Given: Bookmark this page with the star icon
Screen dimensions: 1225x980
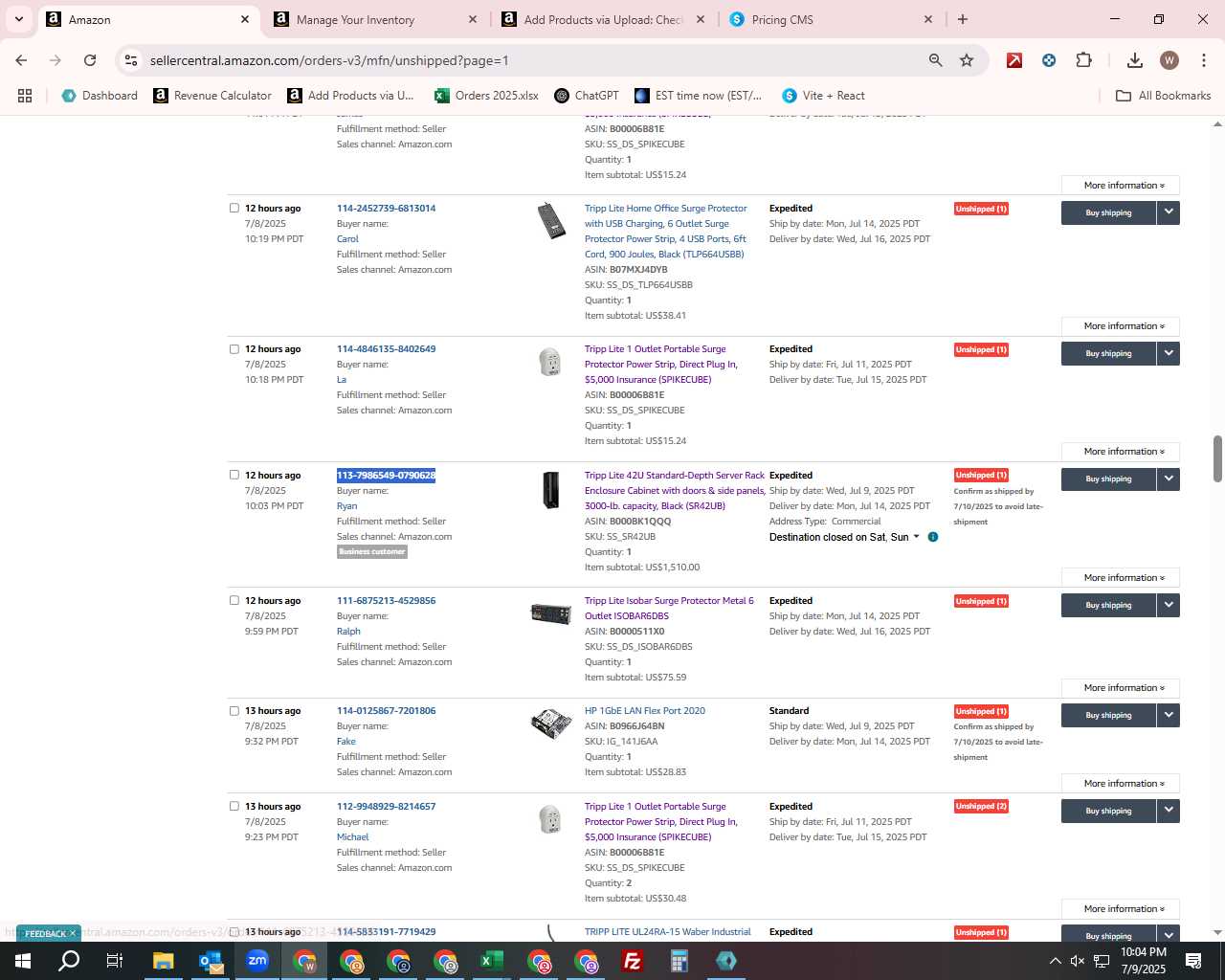Looking at the screenshot, I should 967,60.
